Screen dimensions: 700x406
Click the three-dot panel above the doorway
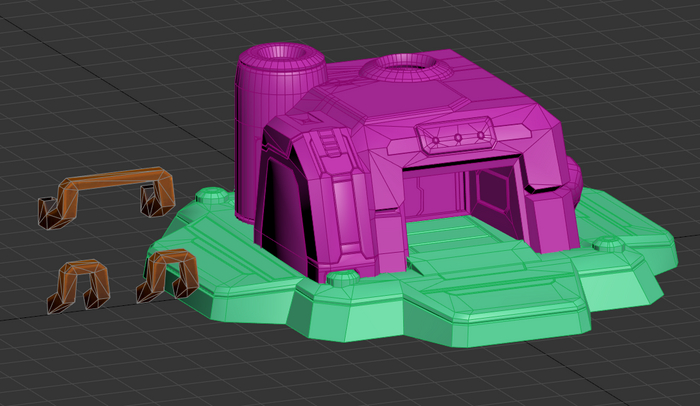pyautogui.click(x=457, y=138)
